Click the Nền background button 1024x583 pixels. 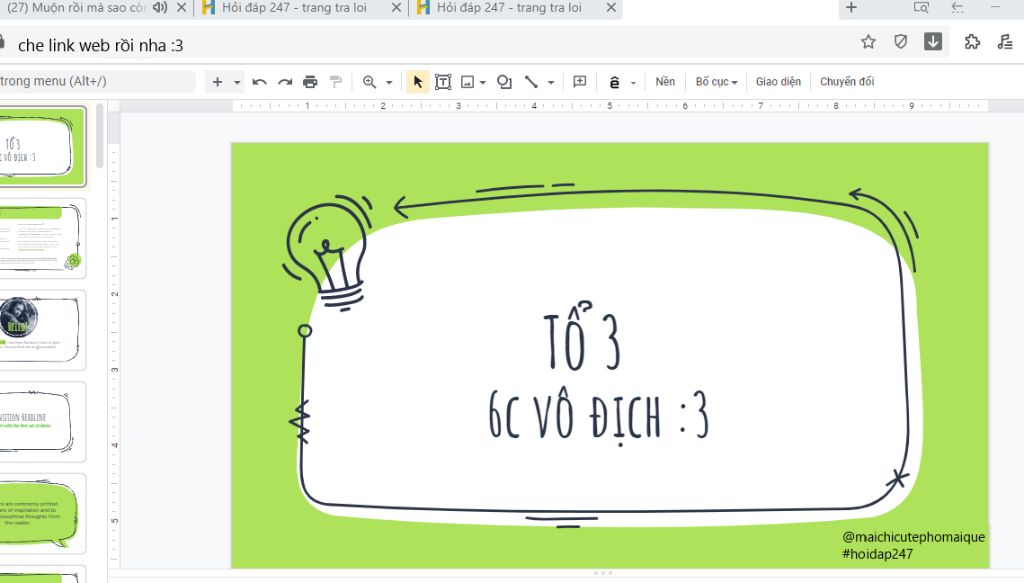tap(665, 82)
